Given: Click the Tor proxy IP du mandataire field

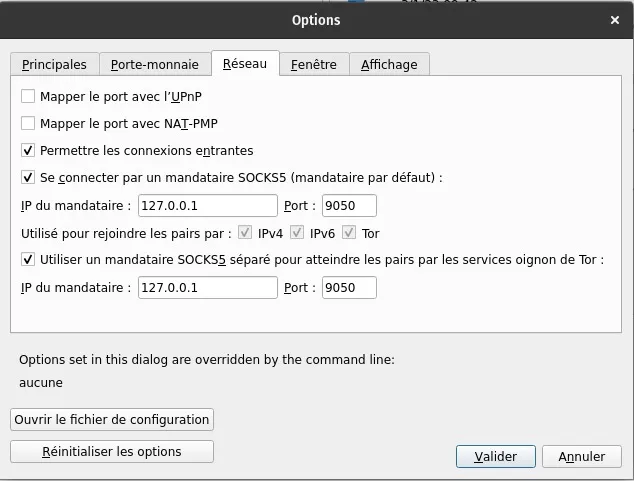Looking at the screenshot, I should (x=207, y=288).
